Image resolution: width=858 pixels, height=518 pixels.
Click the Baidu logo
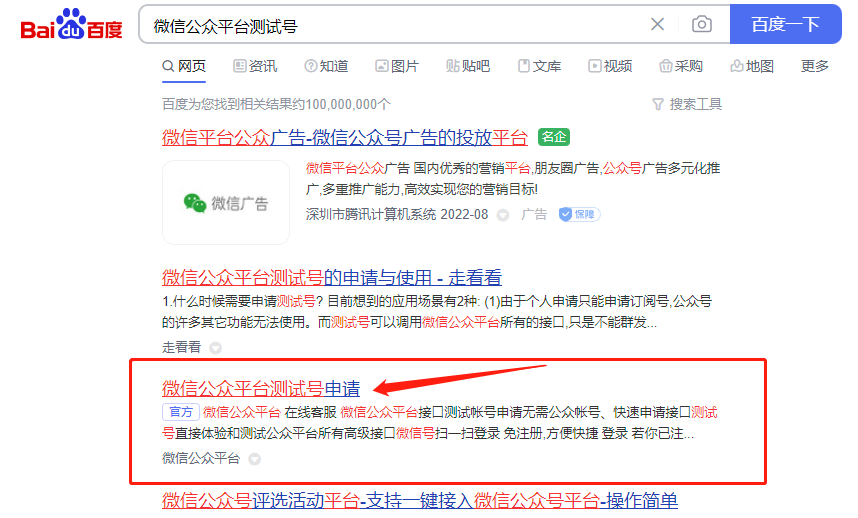[x=71, y=25]
